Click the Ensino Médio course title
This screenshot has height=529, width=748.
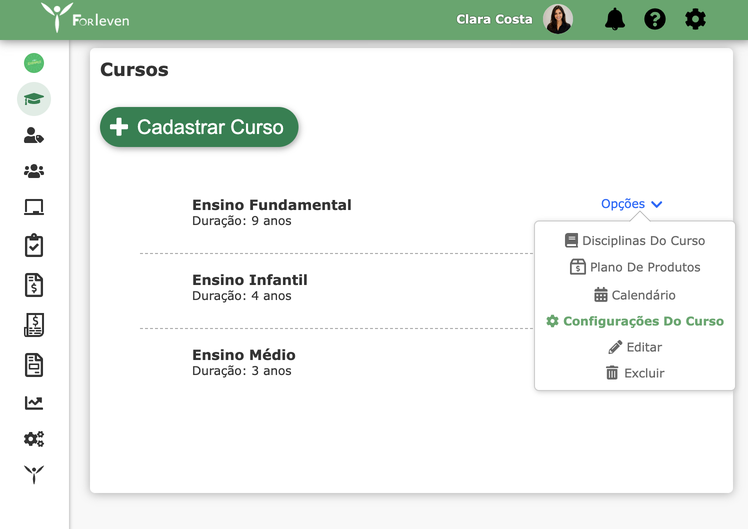pos(244,355)
